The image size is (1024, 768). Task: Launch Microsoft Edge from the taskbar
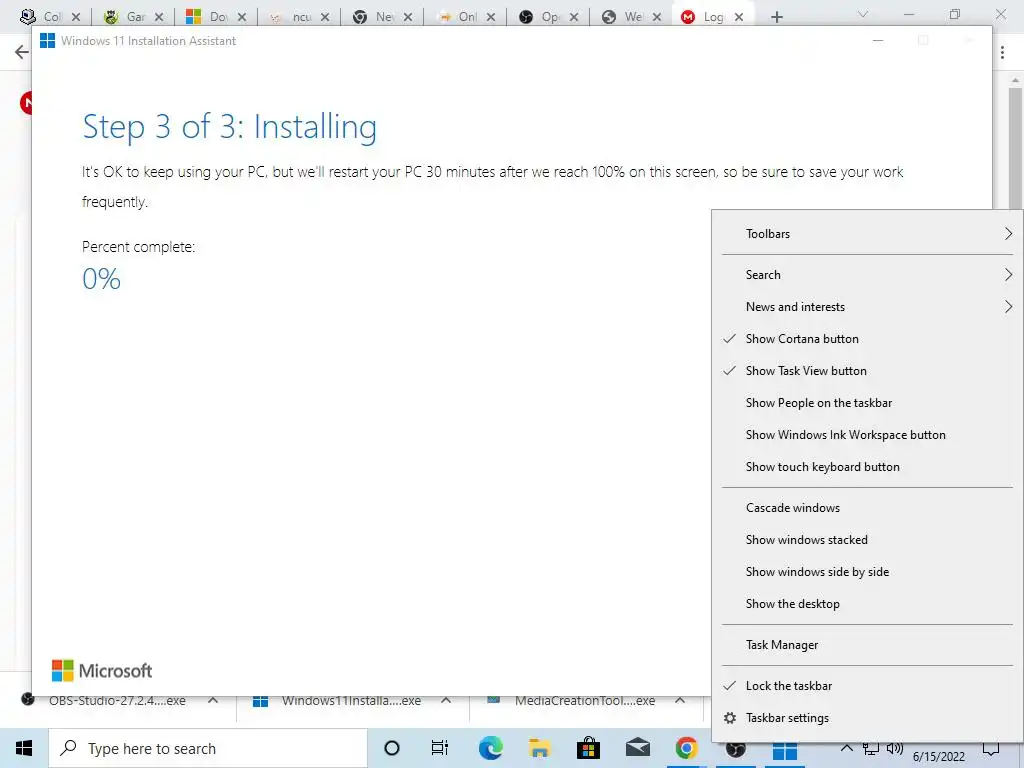point(490,748)
